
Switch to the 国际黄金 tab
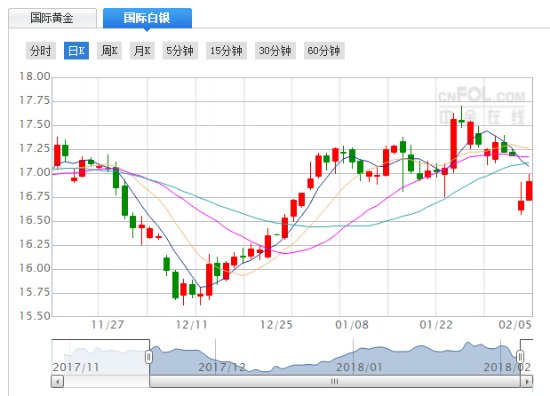[52, 18]
